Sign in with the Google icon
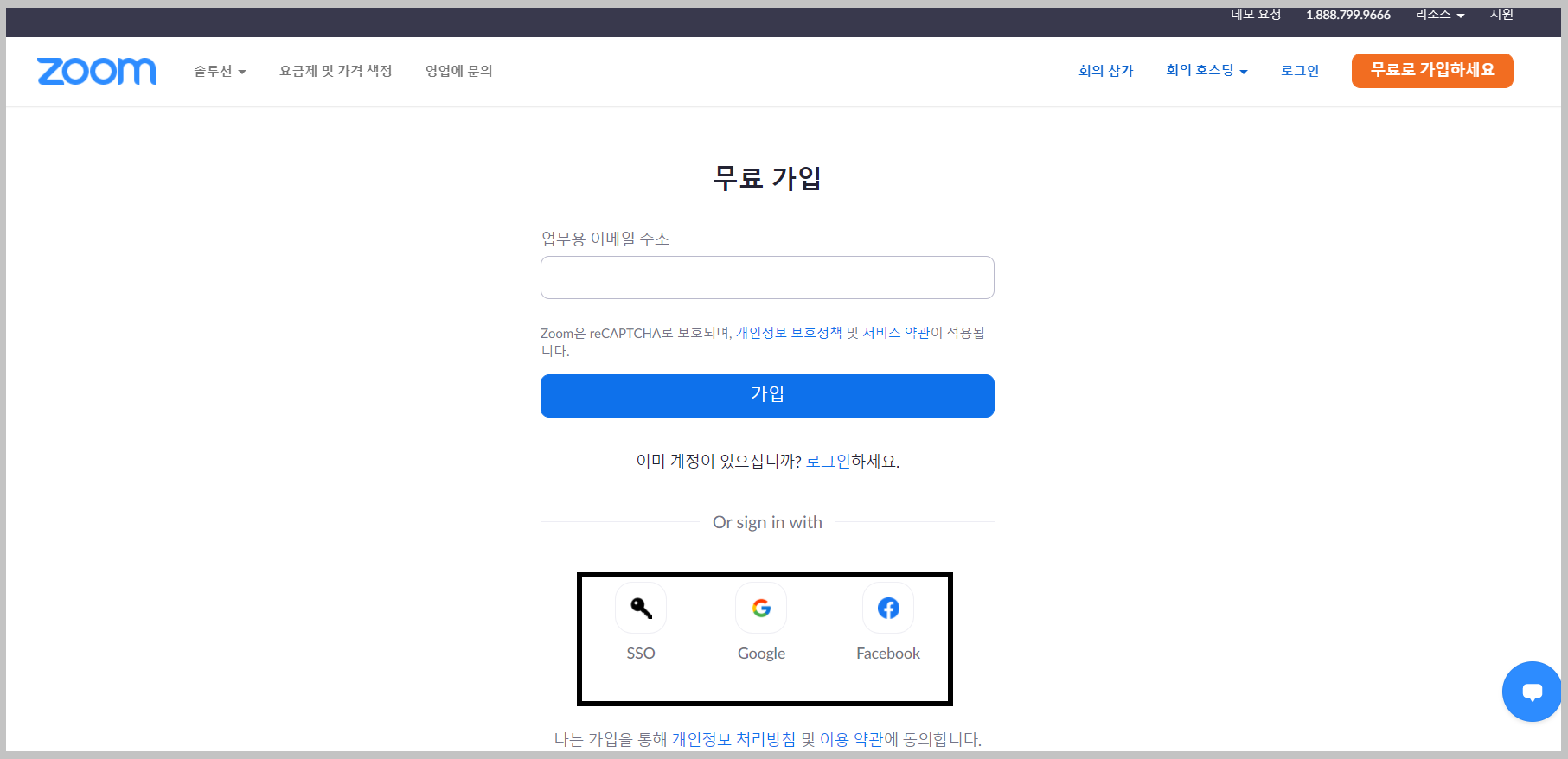The image size is (1568, 759). [x=761, y=608]
